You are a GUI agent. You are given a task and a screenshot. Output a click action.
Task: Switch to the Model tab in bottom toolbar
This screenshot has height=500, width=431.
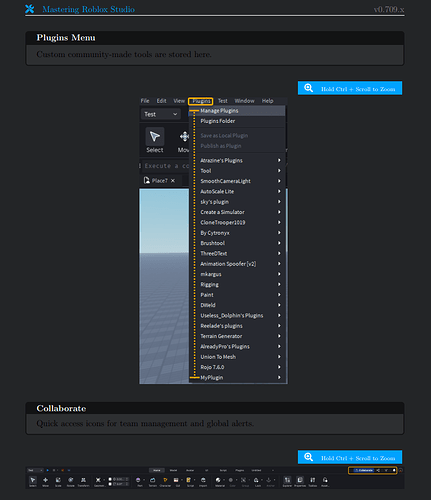[173, 470]
